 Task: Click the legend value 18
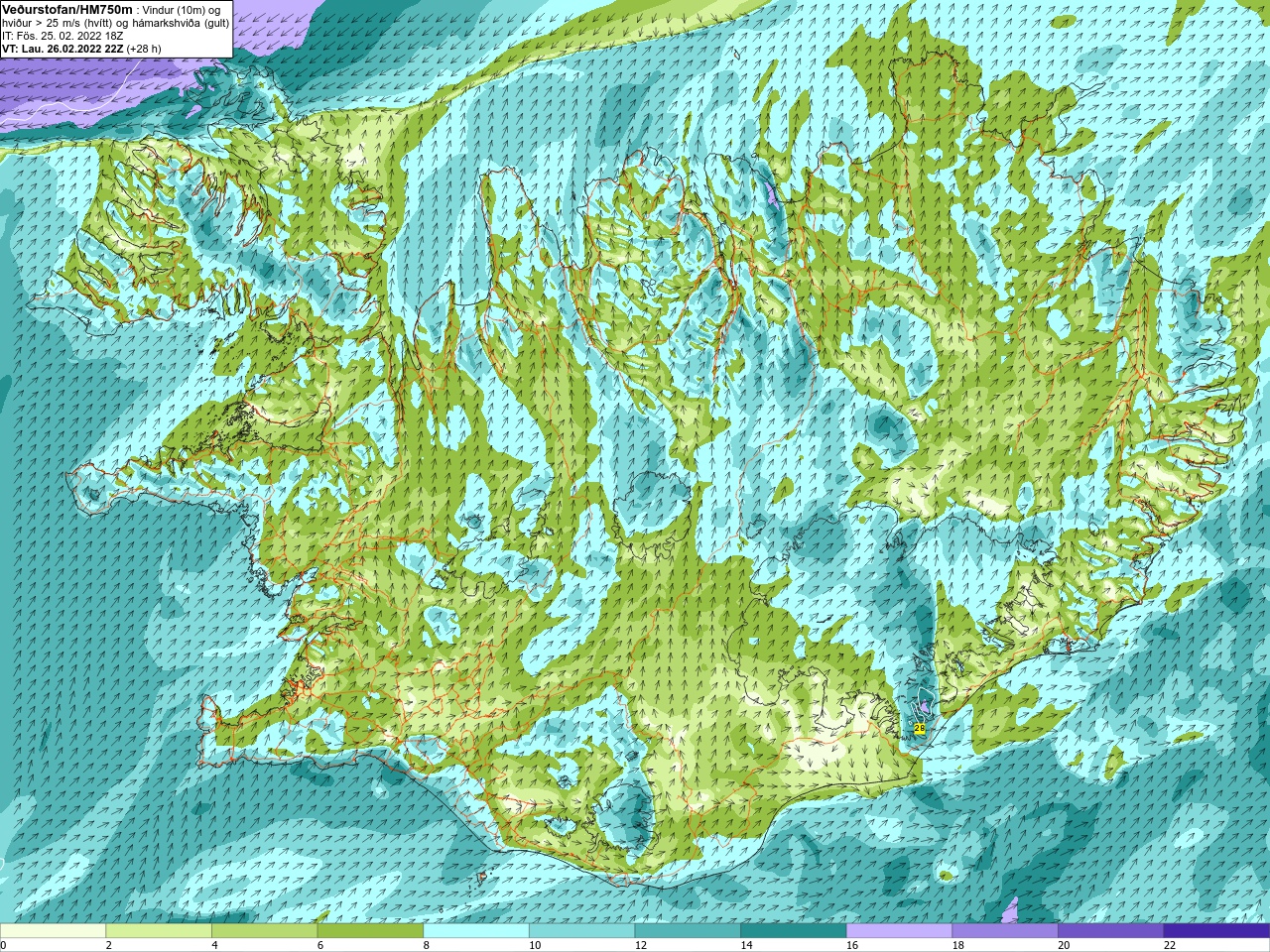pos(958,946)
